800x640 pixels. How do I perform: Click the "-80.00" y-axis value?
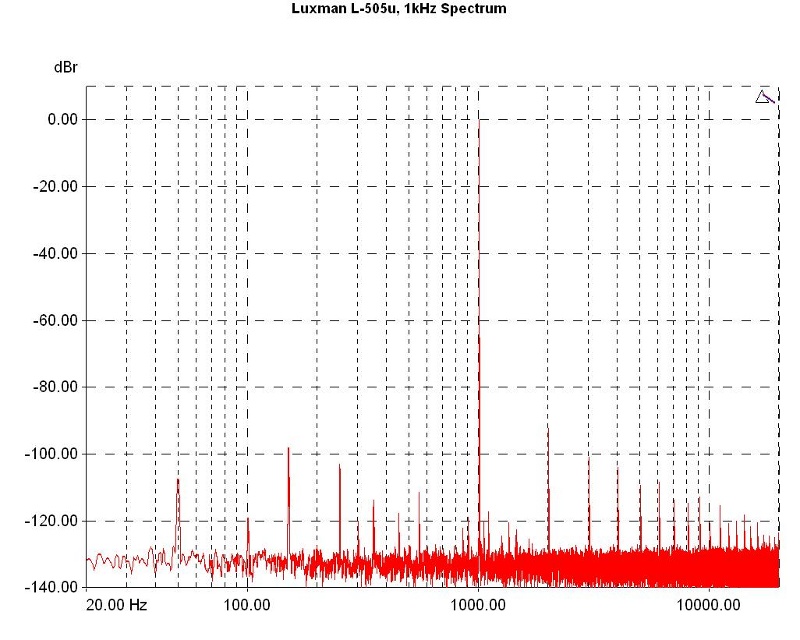56,387
